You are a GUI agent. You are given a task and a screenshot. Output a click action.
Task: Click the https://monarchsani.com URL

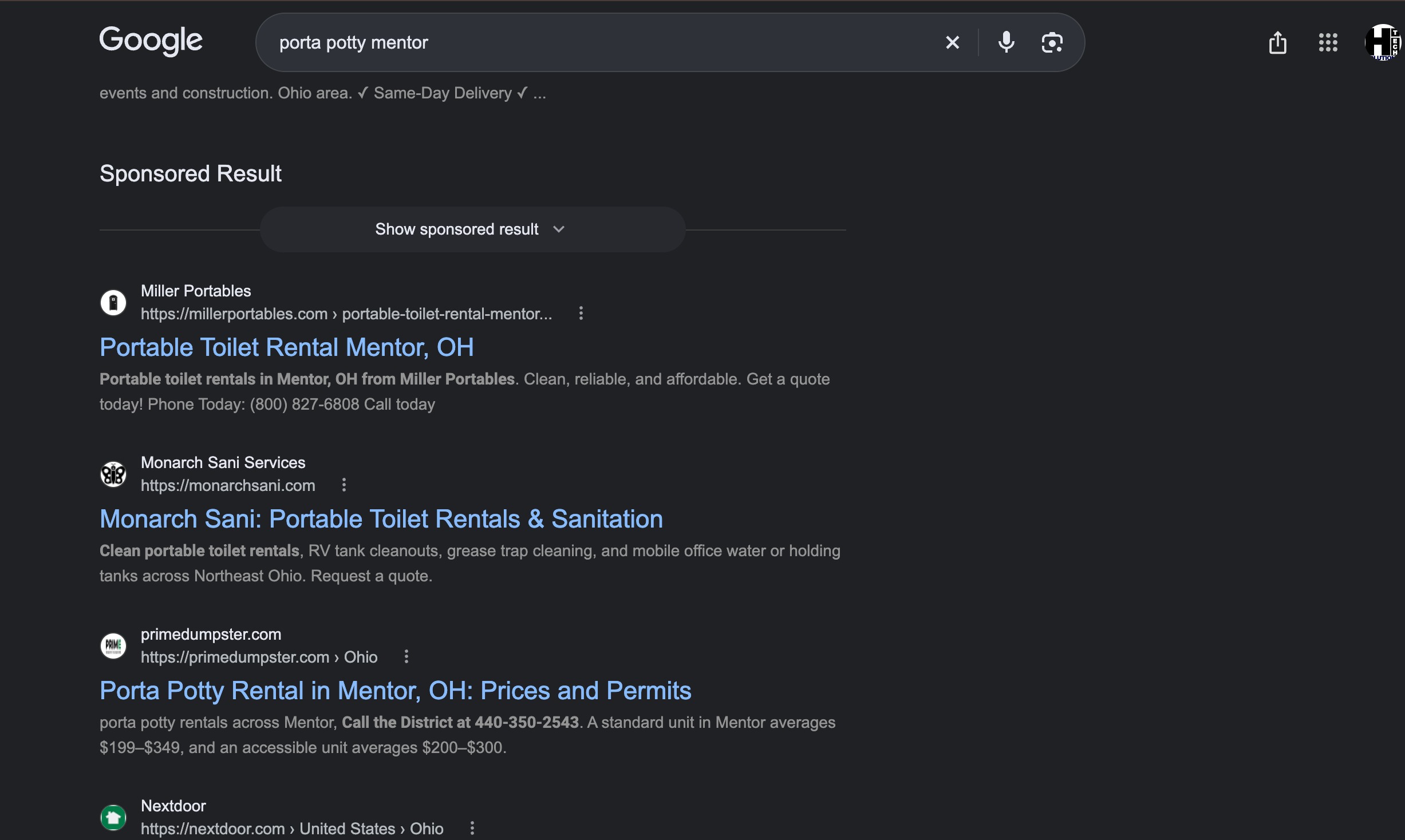[228, 485]
